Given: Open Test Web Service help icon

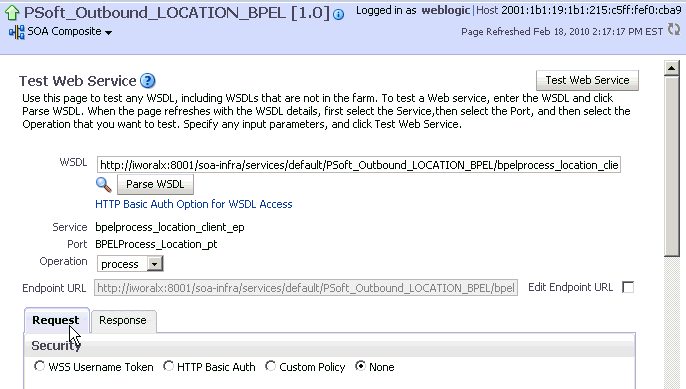Looking at the screenshot, I should [x=148, y=81].
